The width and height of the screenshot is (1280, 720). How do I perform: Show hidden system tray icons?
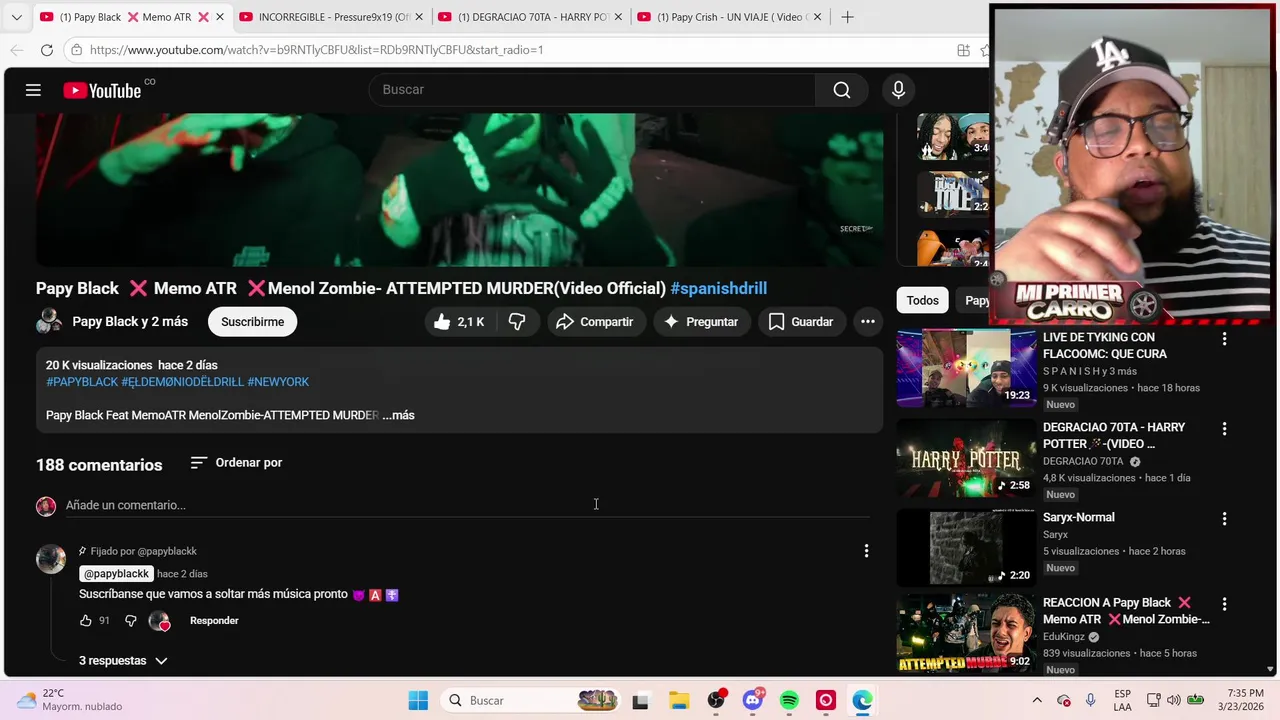pyautogui.click(x=1037, y=701)
